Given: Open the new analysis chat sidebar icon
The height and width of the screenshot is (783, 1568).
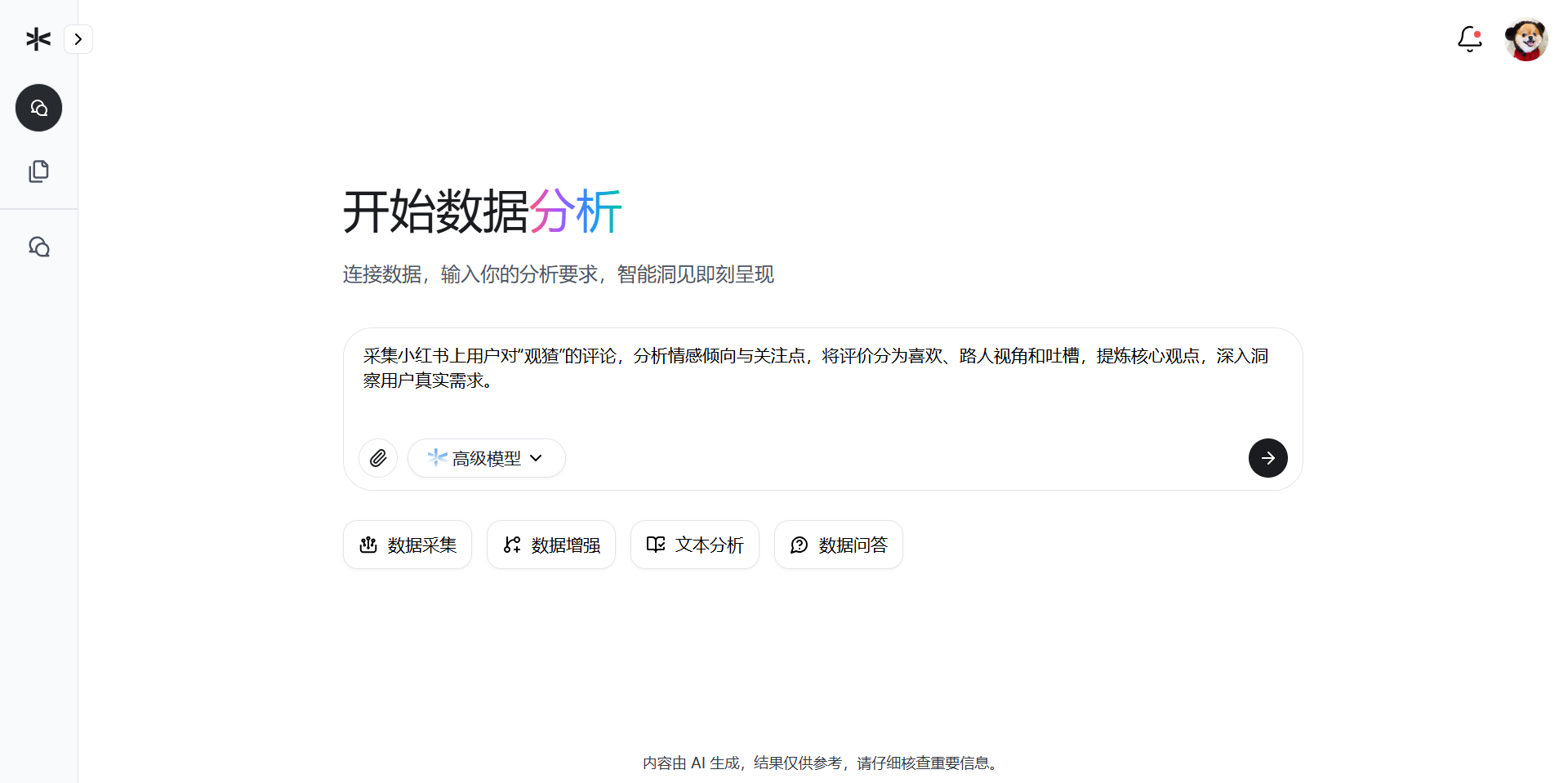Looking at the screenshot, I should 38,108.
